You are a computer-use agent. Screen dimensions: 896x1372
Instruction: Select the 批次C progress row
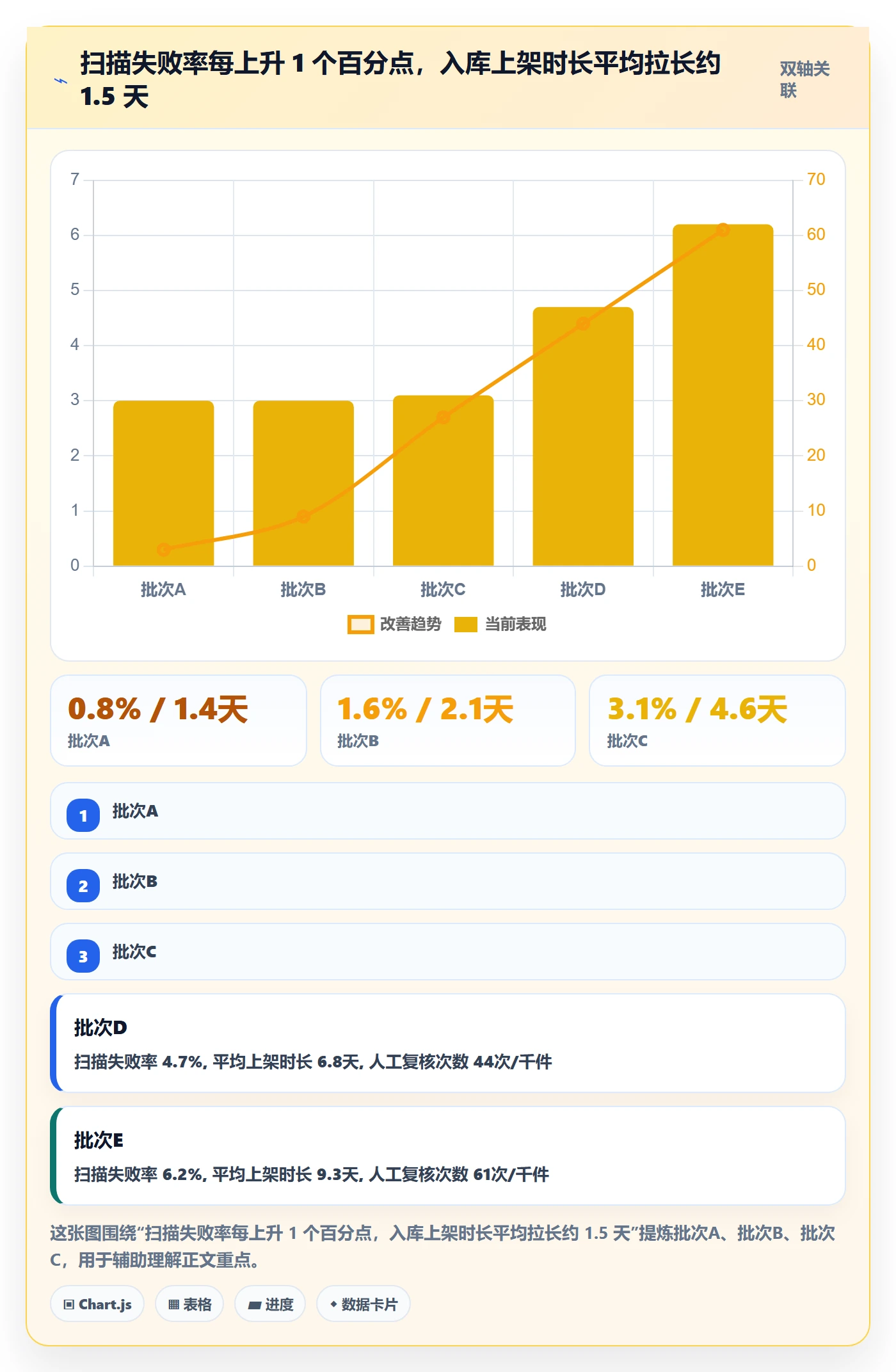point(448,952)
